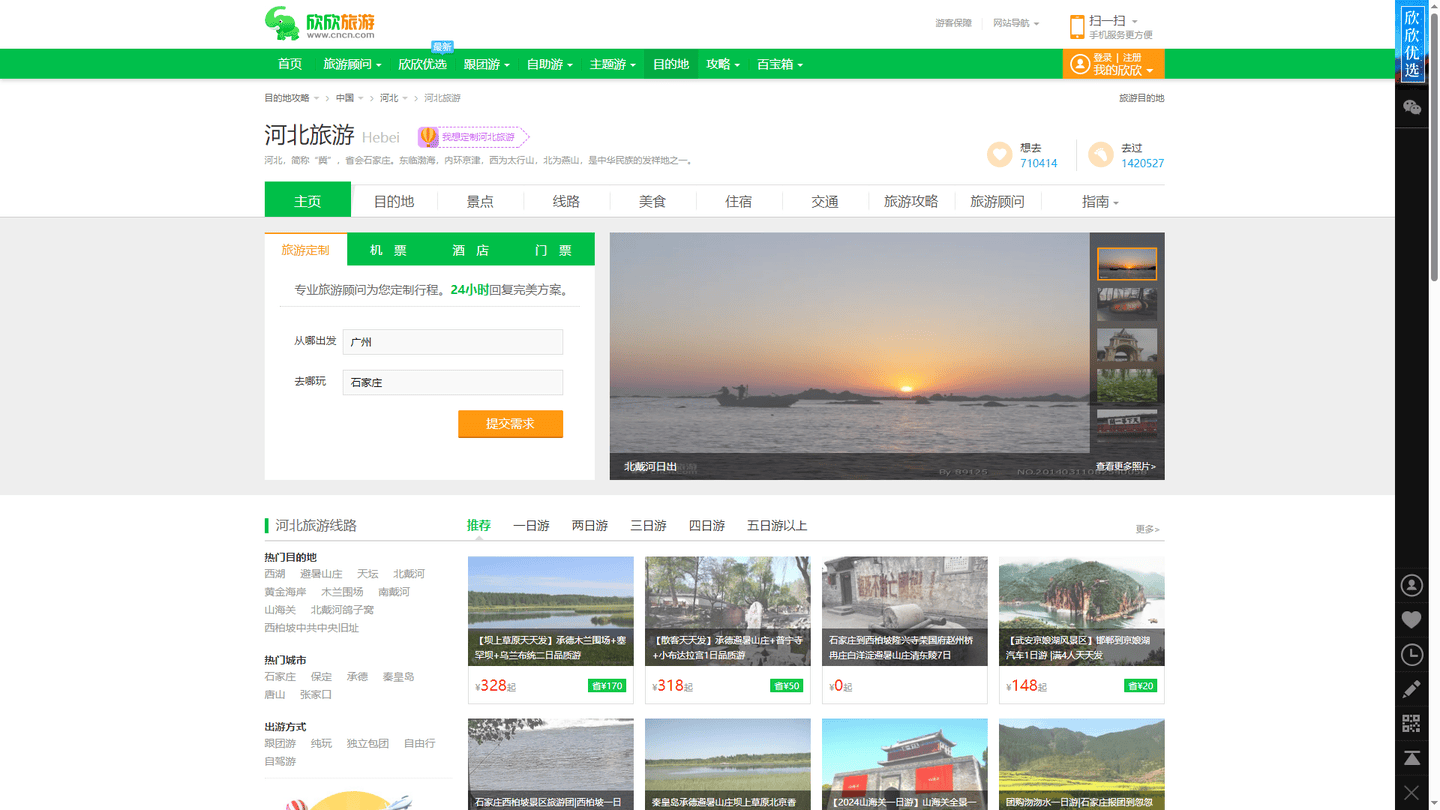Open 承德木兰围场 ¥328 tour card
Viewport: 1440px width, 810px height.
[x=551, y=629]
